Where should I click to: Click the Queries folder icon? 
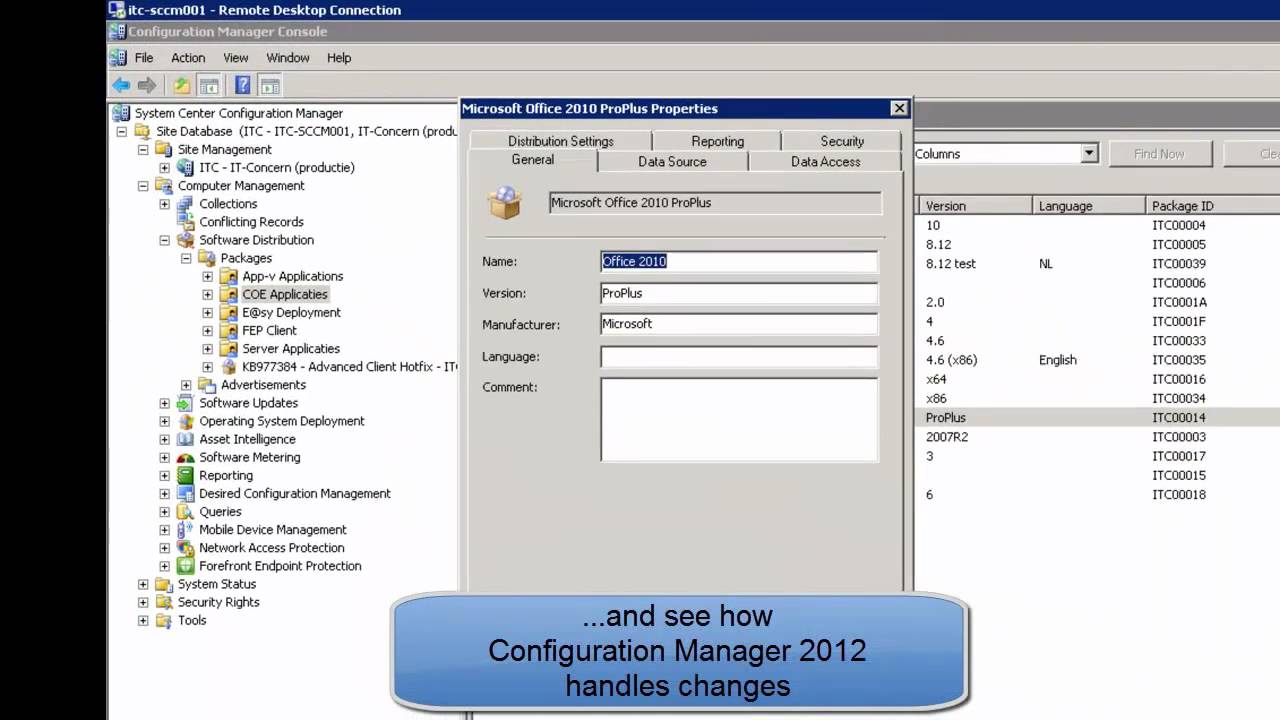(x=185, y=512)
